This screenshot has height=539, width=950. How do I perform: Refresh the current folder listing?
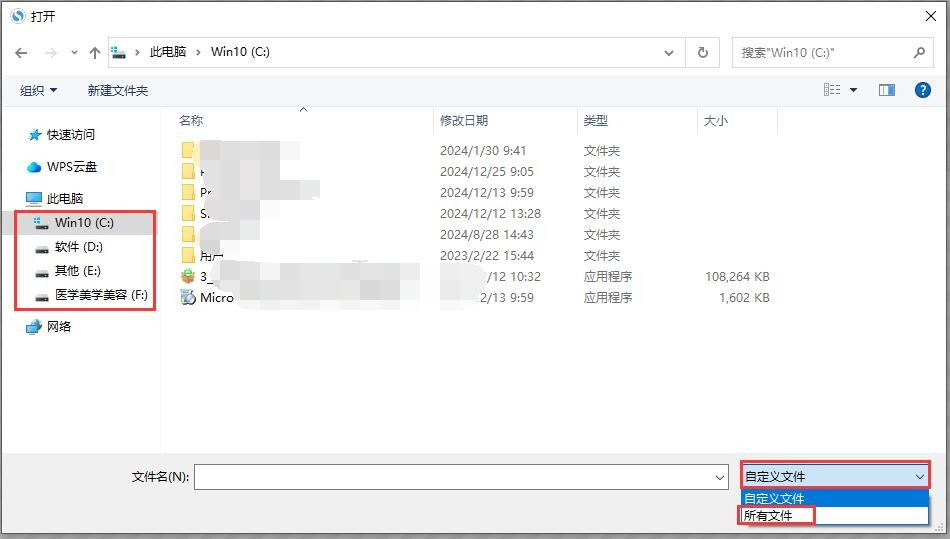point(703,53)
